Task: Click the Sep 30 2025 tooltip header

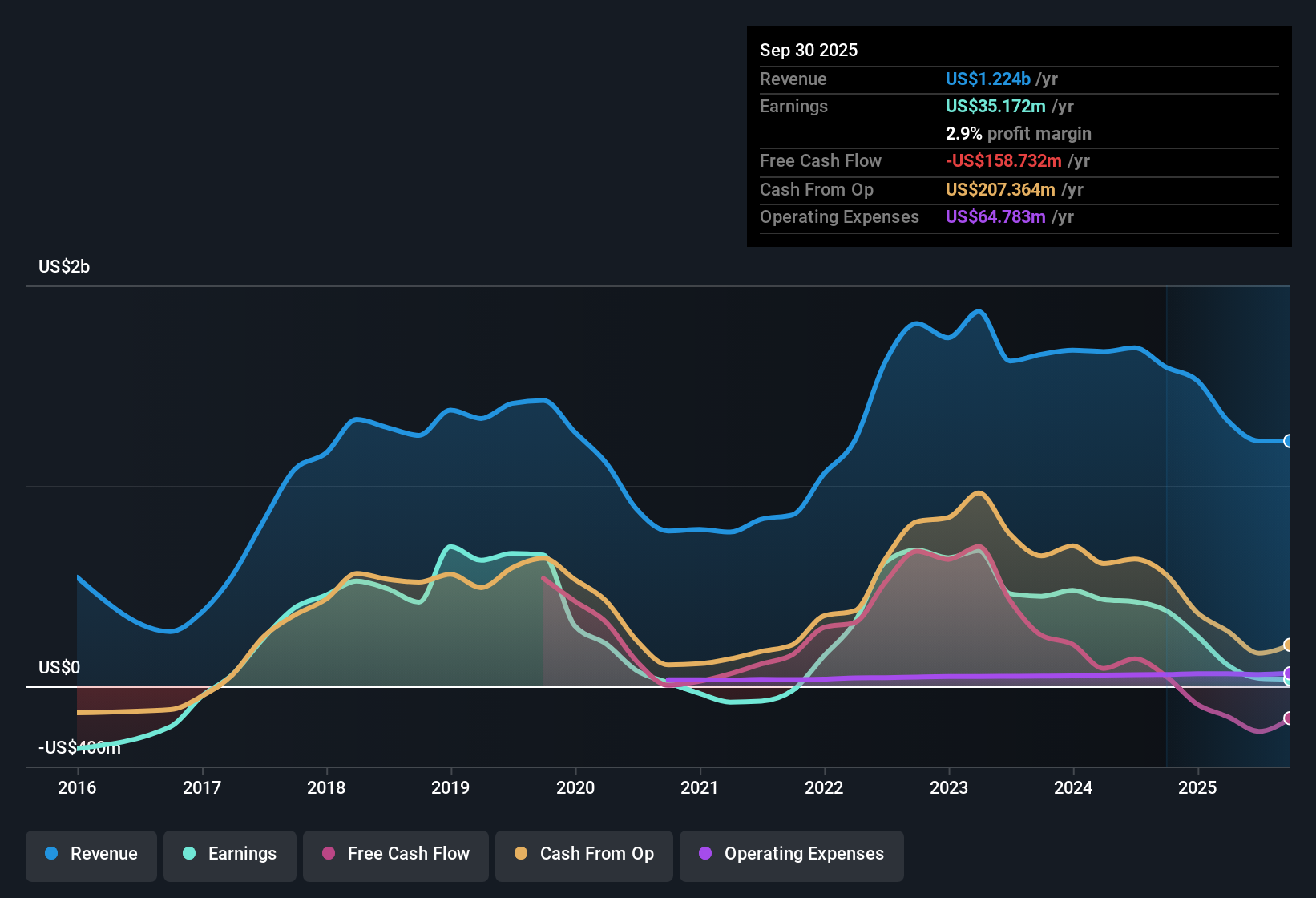Action: tap(809, 50)
